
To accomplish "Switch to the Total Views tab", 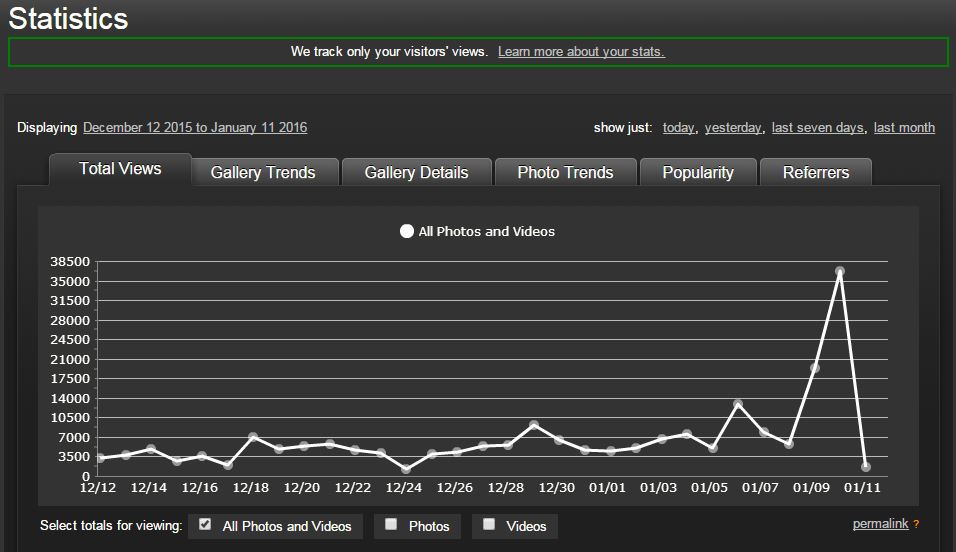I will click(120, 169).
